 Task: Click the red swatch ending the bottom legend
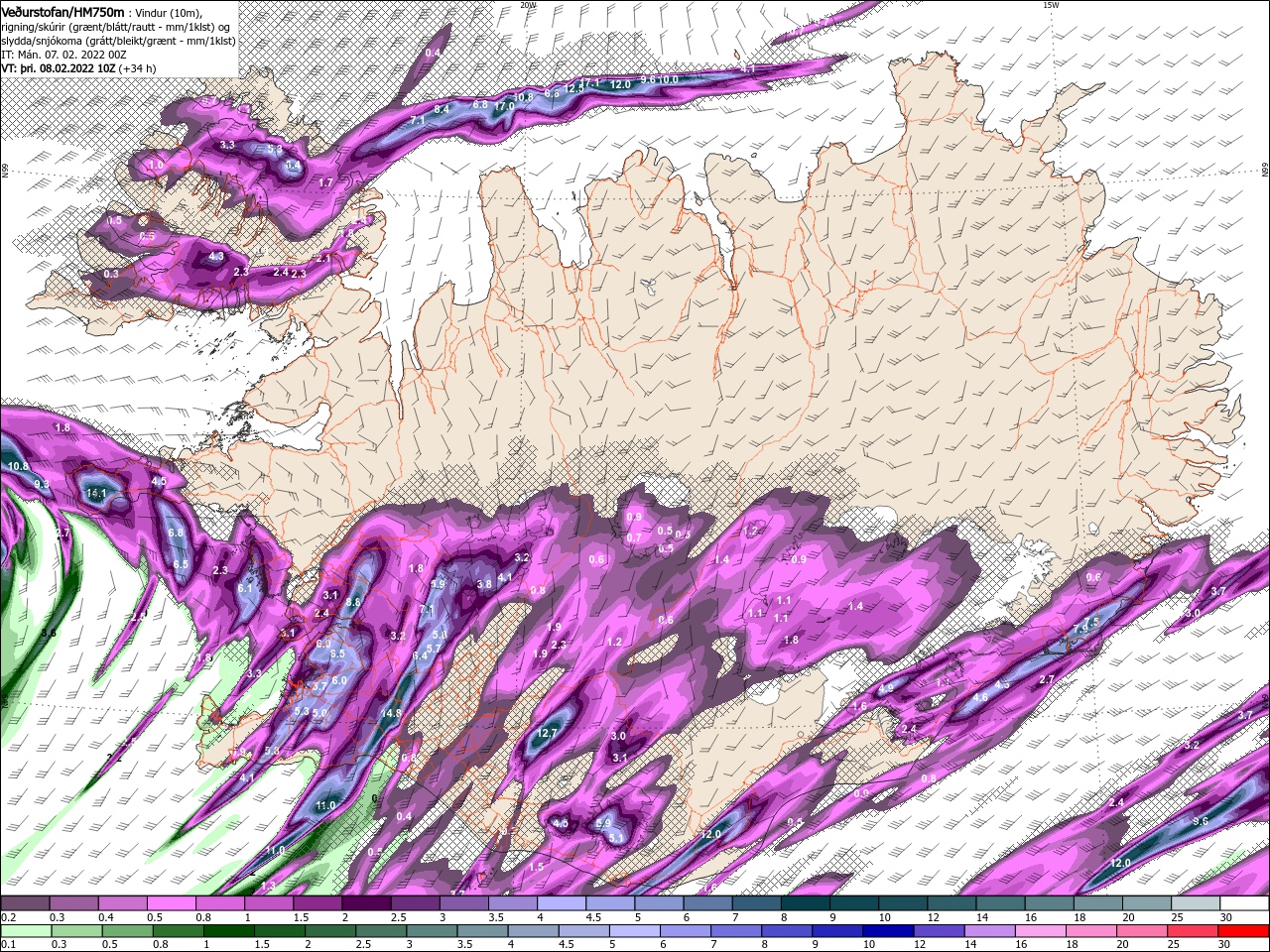[x=1243, y=931]
